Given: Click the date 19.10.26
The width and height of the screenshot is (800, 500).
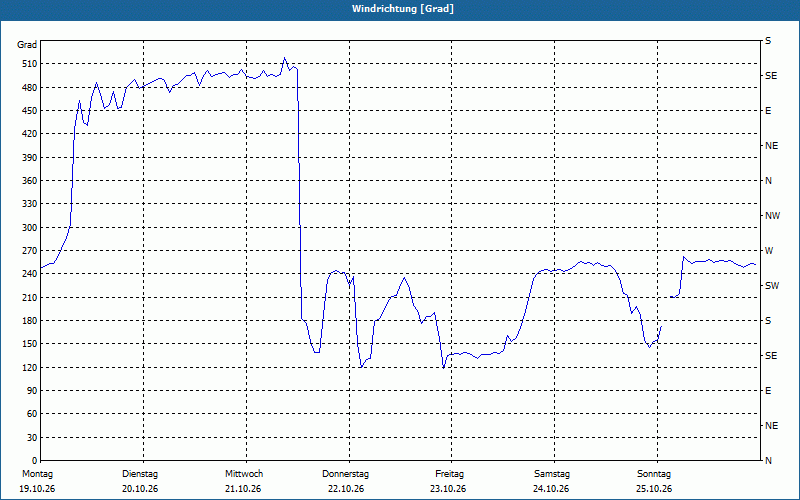Looking at the screenshot, I should tap(37, 489).
